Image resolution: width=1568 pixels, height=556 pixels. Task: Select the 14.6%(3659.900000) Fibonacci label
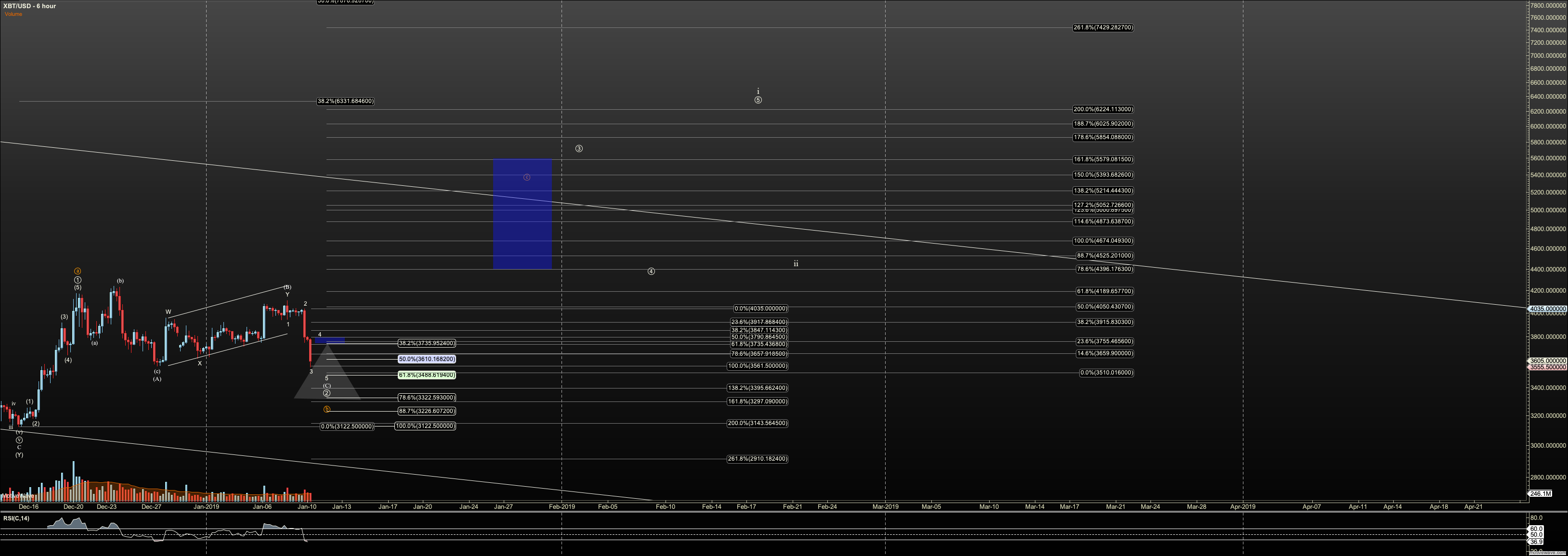(x=1105, y=353)
